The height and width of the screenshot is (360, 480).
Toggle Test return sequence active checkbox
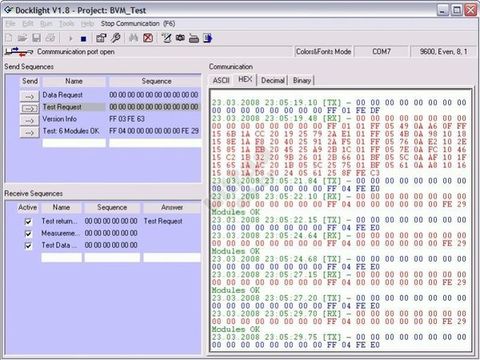[x=29, y=222]
